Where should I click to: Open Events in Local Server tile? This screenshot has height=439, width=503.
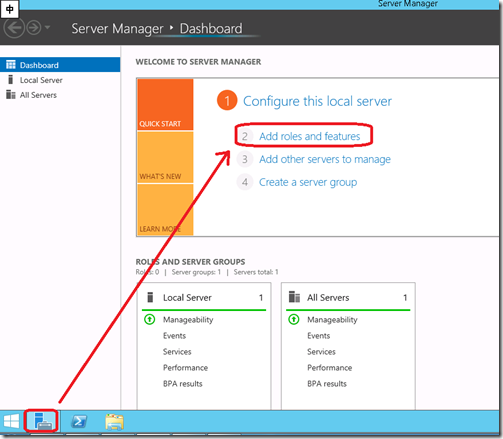point(174,336)
